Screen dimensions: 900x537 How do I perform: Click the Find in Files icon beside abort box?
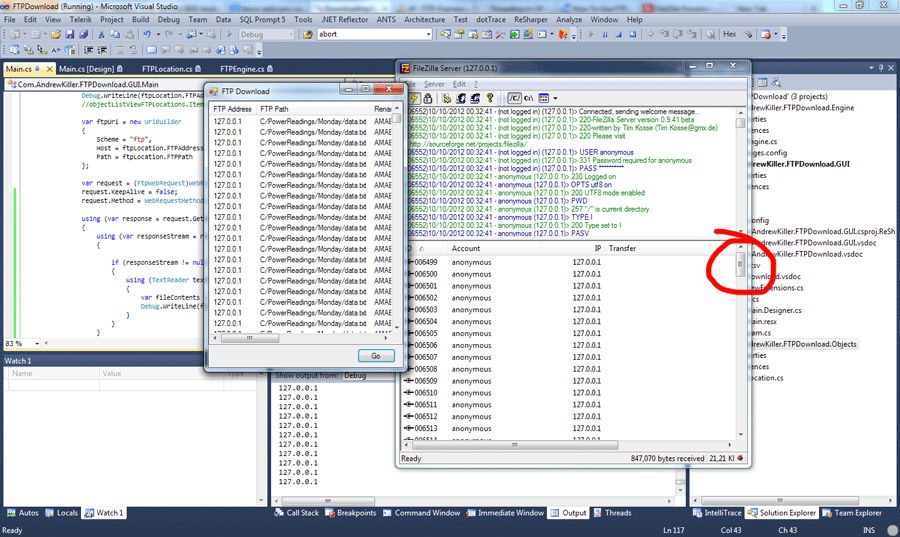pyautogui.click(x=308, y=34)
